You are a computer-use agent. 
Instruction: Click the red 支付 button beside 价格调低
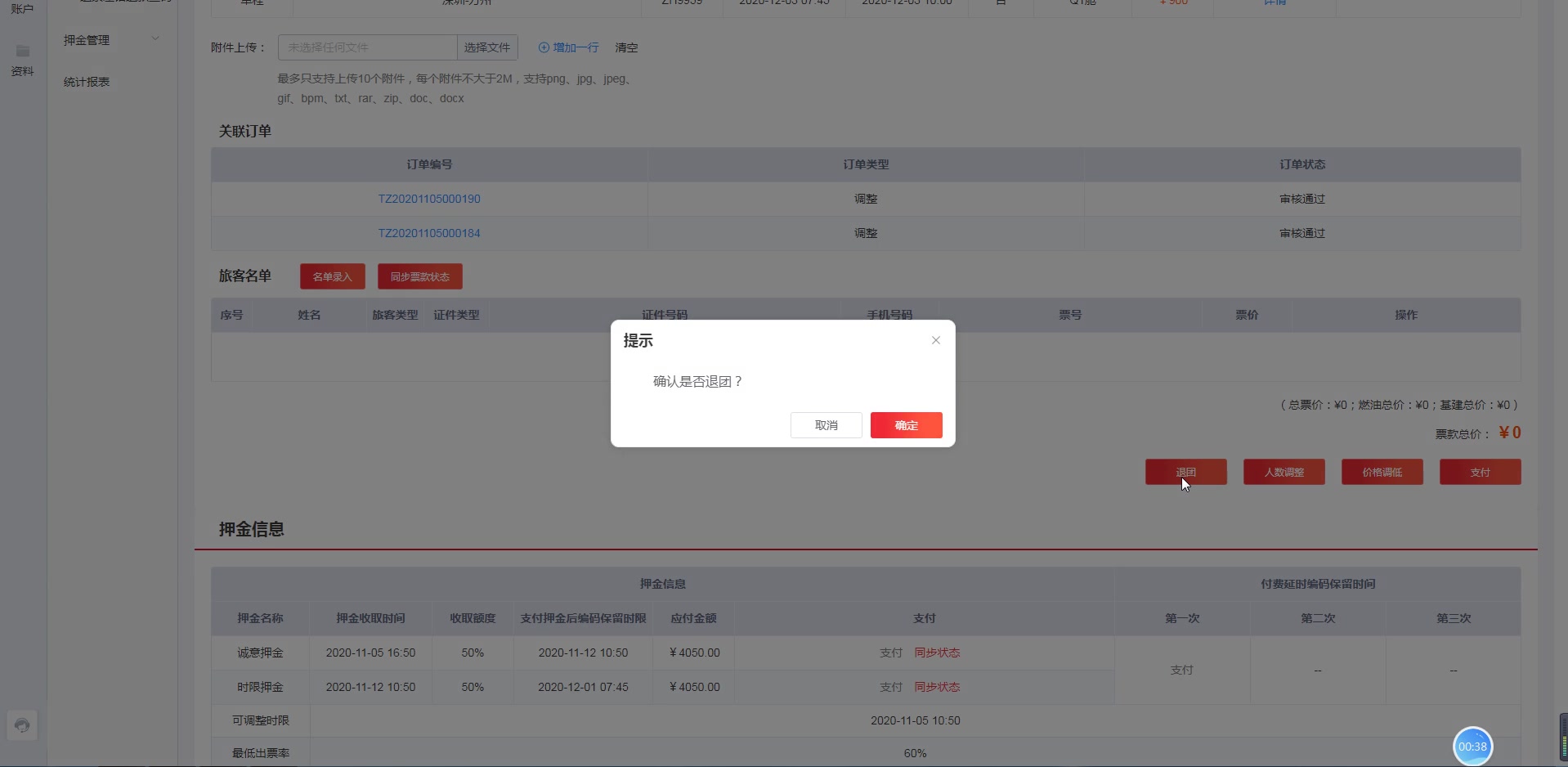(x=1480, y=472)
